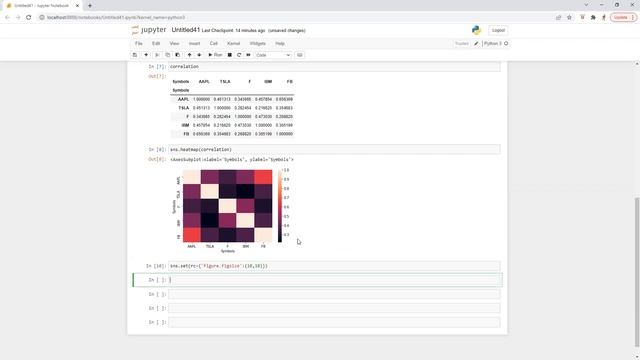Click the Python 3 kernel indicator circle

click(506, 43)
